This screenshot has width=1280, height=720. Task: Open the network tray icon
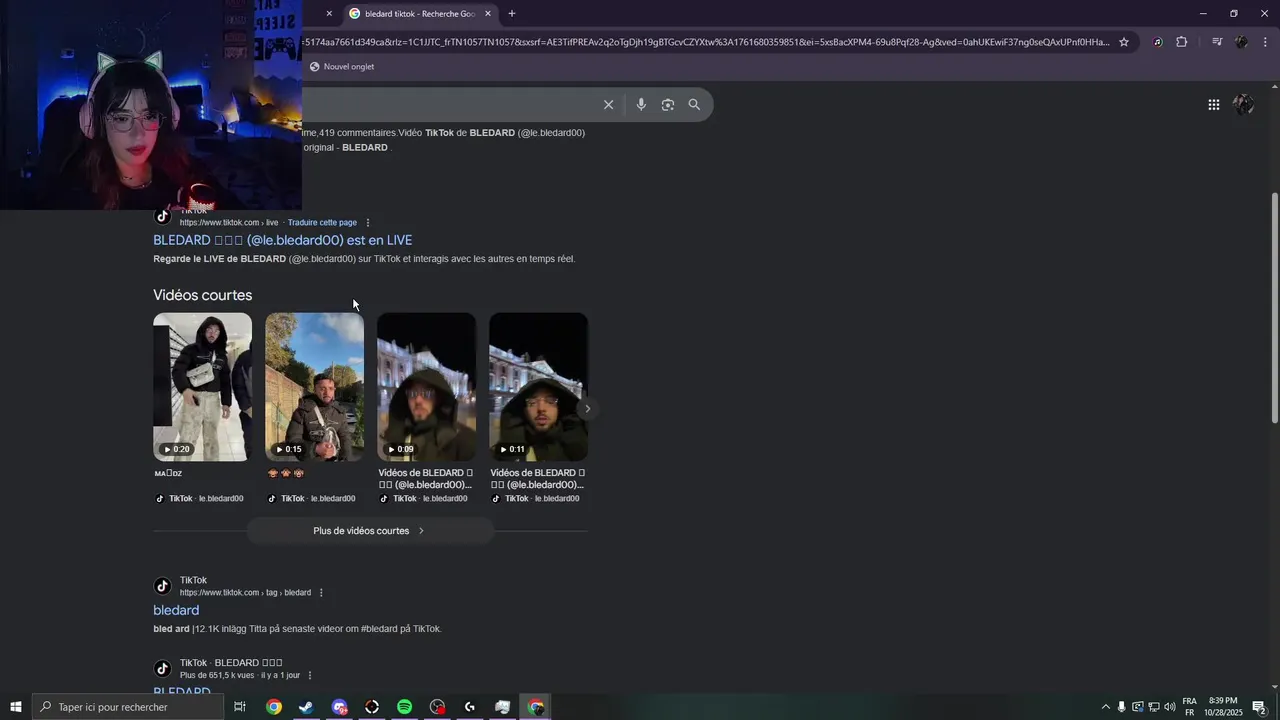(x=1153, y=707)
